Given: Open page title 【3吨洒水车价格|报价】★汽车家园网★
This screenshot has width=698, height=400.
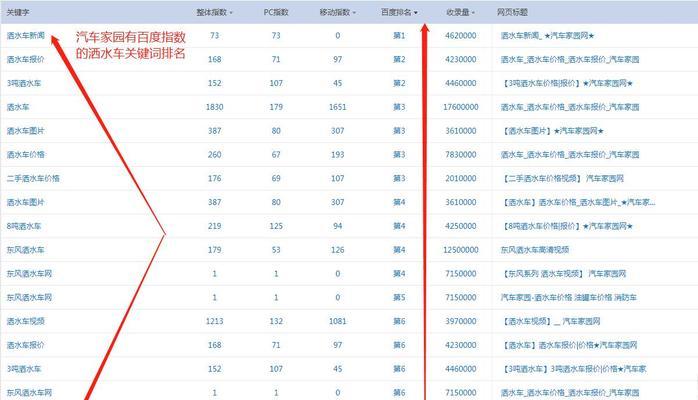Looking at the screenshot, I should pyautogui.click(x=568, y=83).
